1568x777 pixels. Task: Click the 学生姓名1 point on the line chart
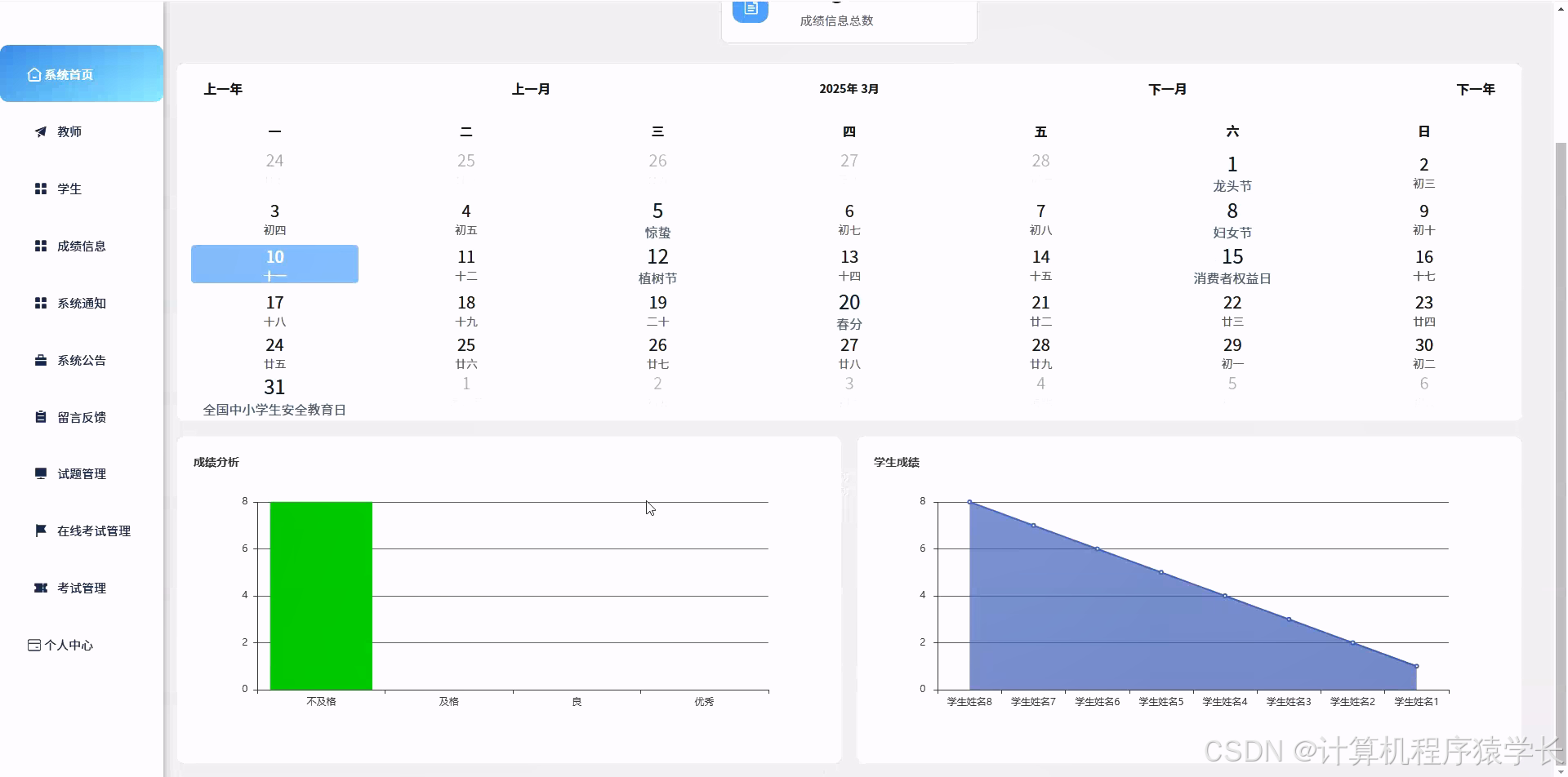click(1416, 666)
